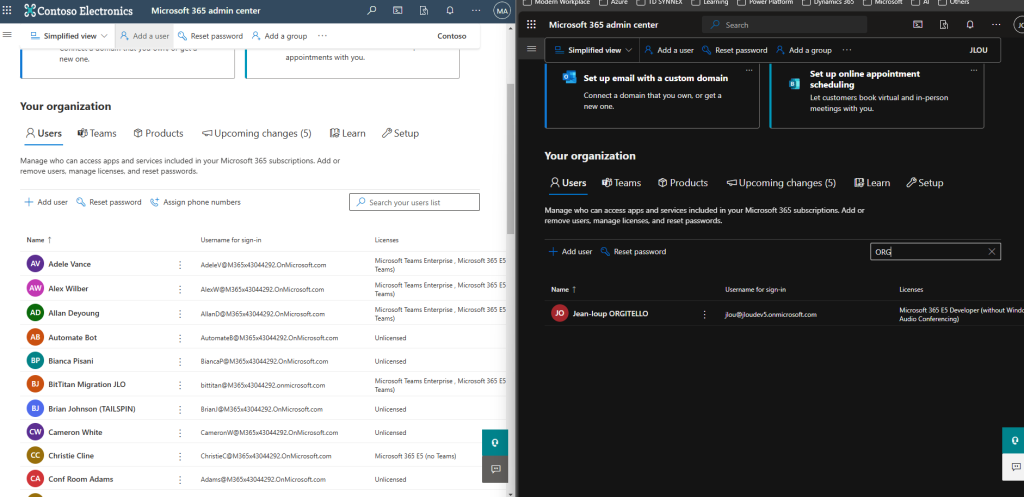Click document icon beside bell in dark window
The height and width of the screenshot is (497, 1024).
(944, 25)
